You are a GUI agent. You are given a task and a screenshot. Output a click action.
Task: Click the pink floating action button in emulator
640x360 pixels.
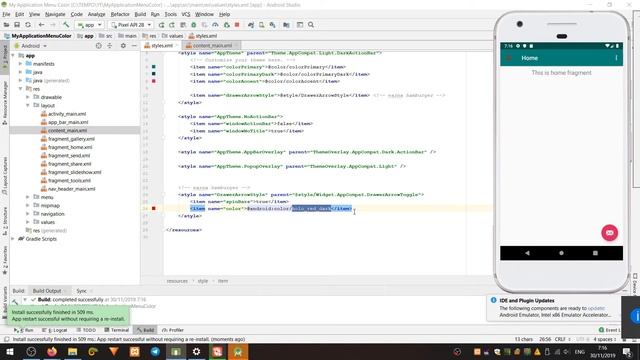[x=609, y=233]
